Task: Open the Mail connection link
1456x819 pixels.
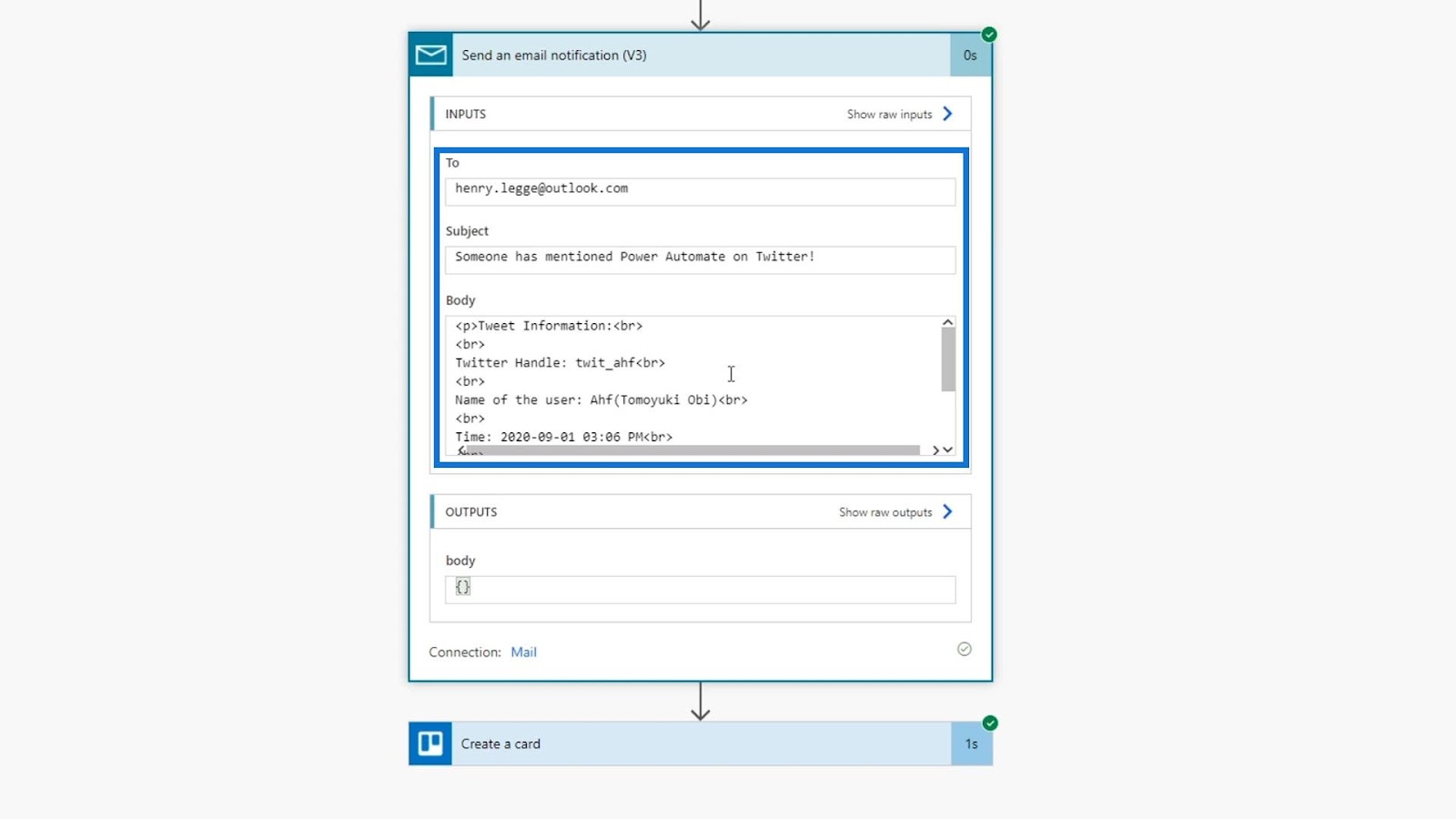Action: point(523,652)
